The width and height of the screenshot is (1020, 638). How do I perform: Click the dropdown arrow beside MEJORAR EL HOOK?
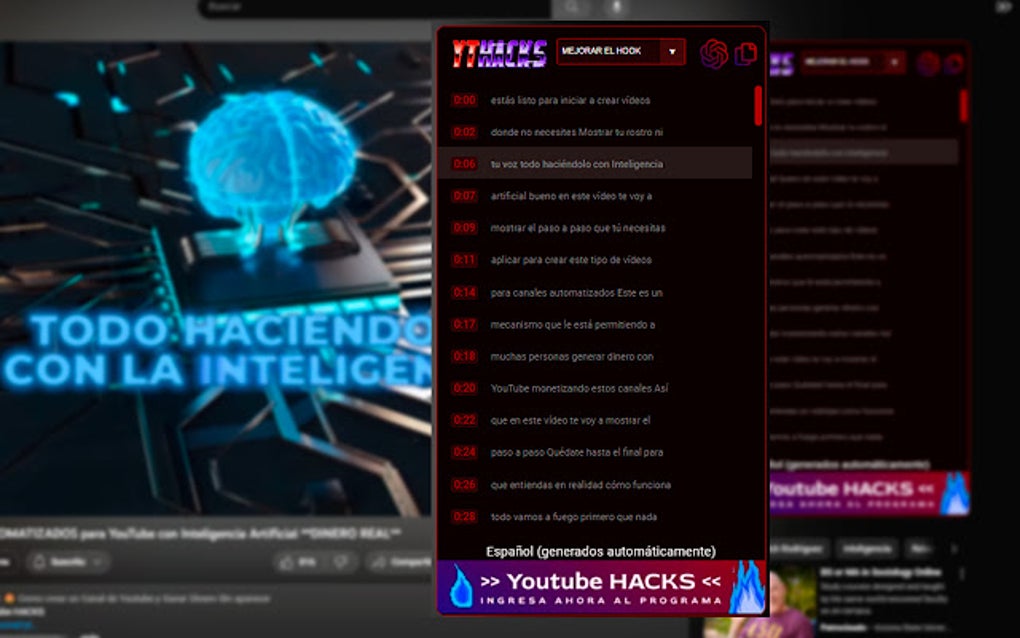click(672, 51)
